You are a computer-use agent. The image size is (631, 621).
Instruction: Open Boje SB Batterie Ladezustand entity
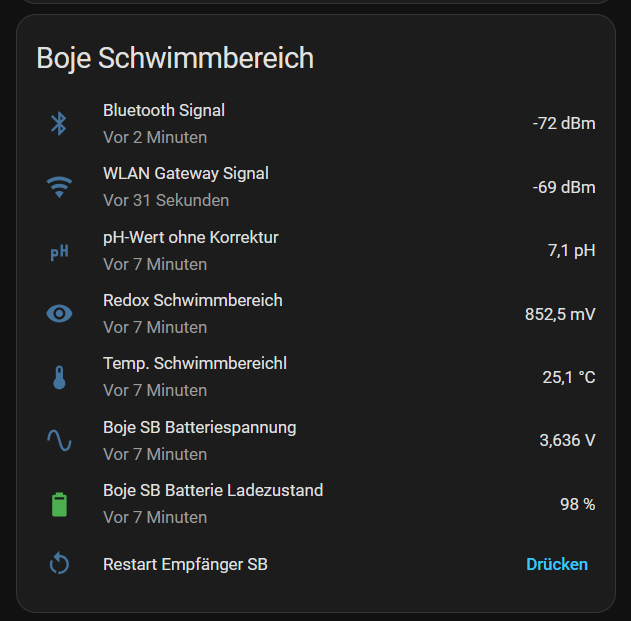tap(213, 490)
